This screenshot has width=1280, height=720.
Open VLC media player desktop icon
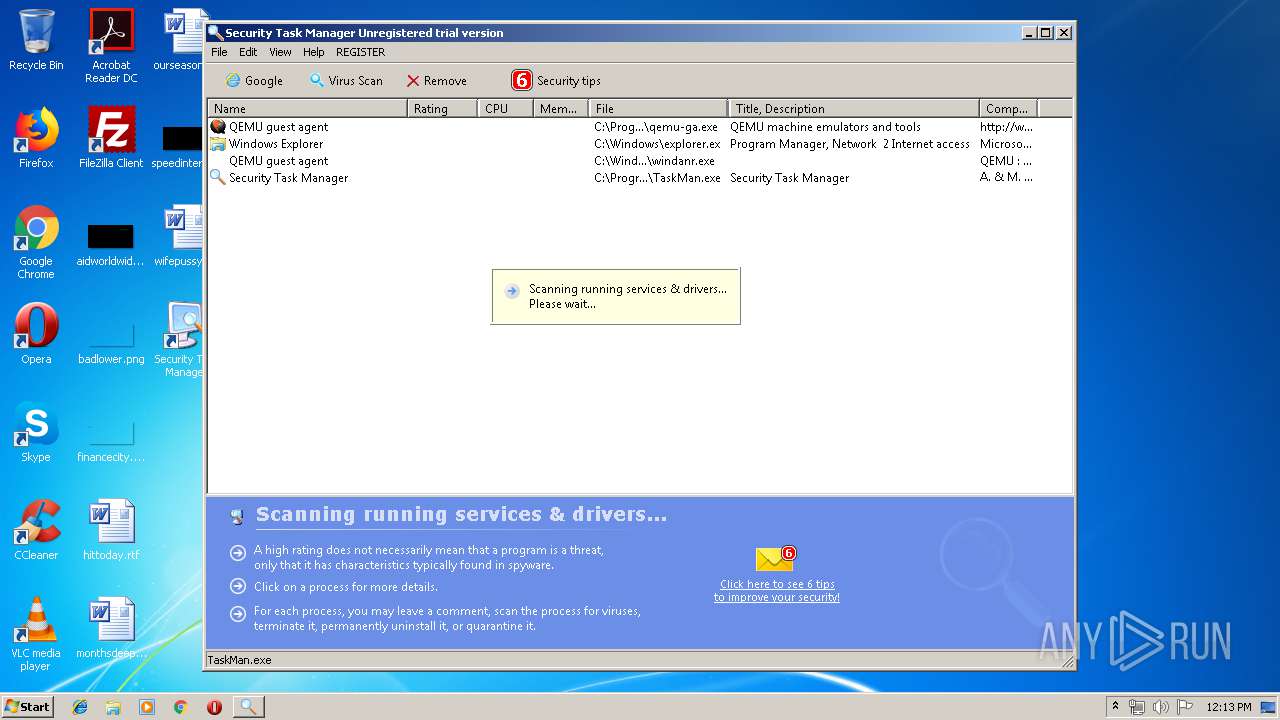(x=36, y=634)
